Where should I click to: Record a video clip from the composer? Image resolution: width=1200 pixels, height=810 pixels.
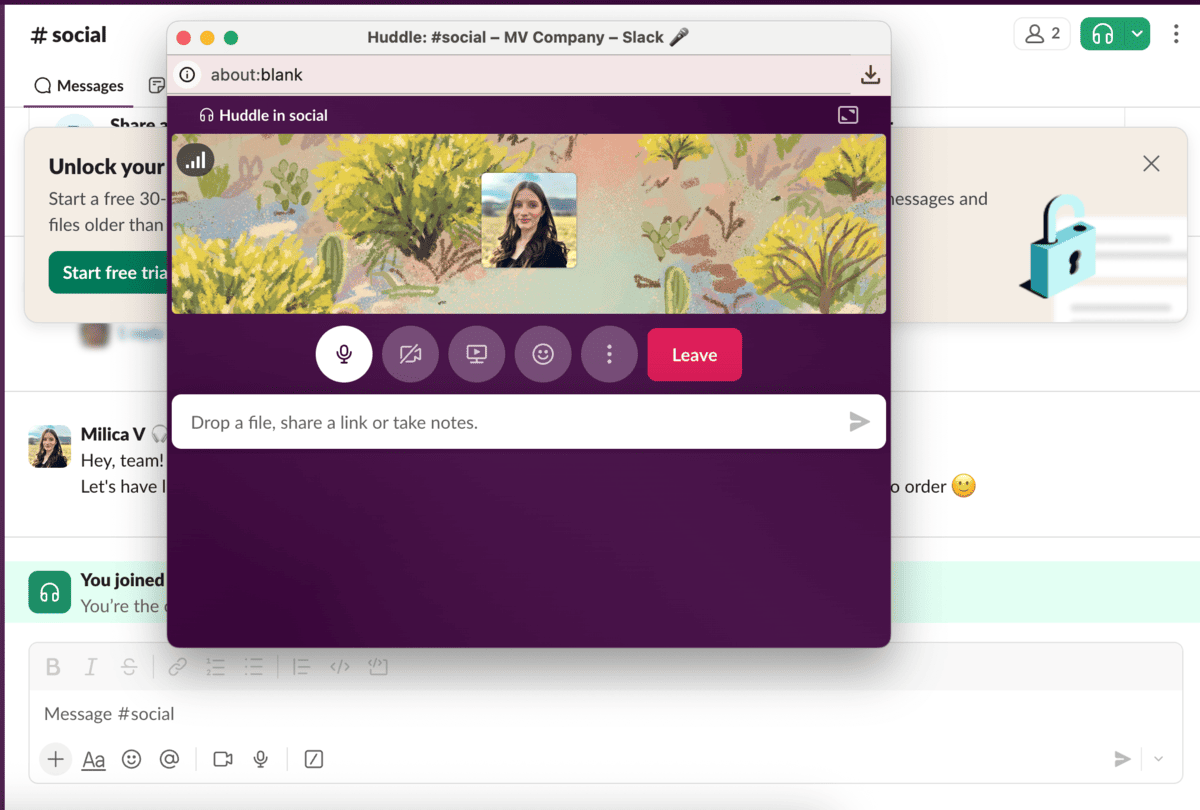pos(223,760)
